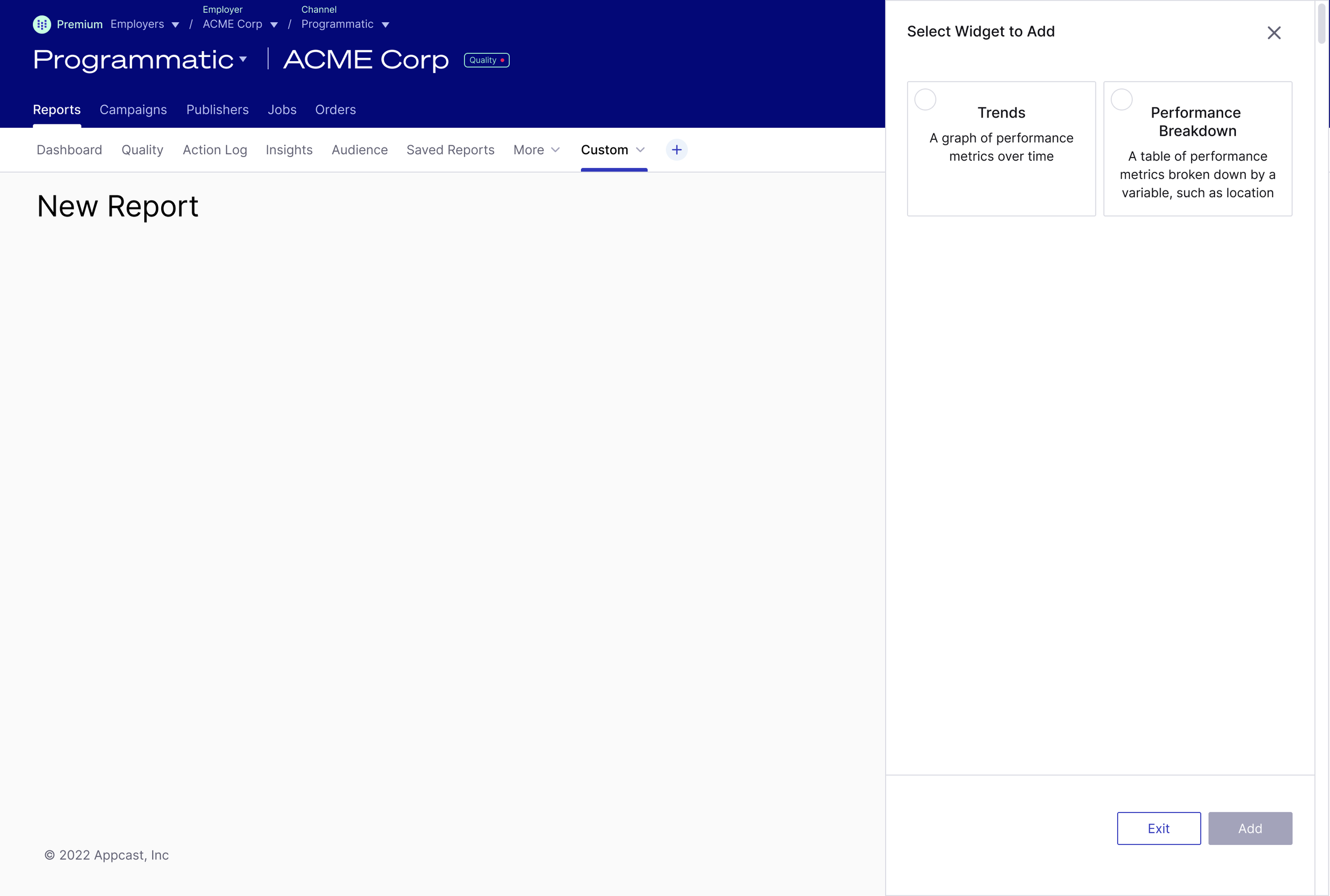Select the Trends widget radio button
The height and width of the screenshot is (896, 1330).
[925, 99]
